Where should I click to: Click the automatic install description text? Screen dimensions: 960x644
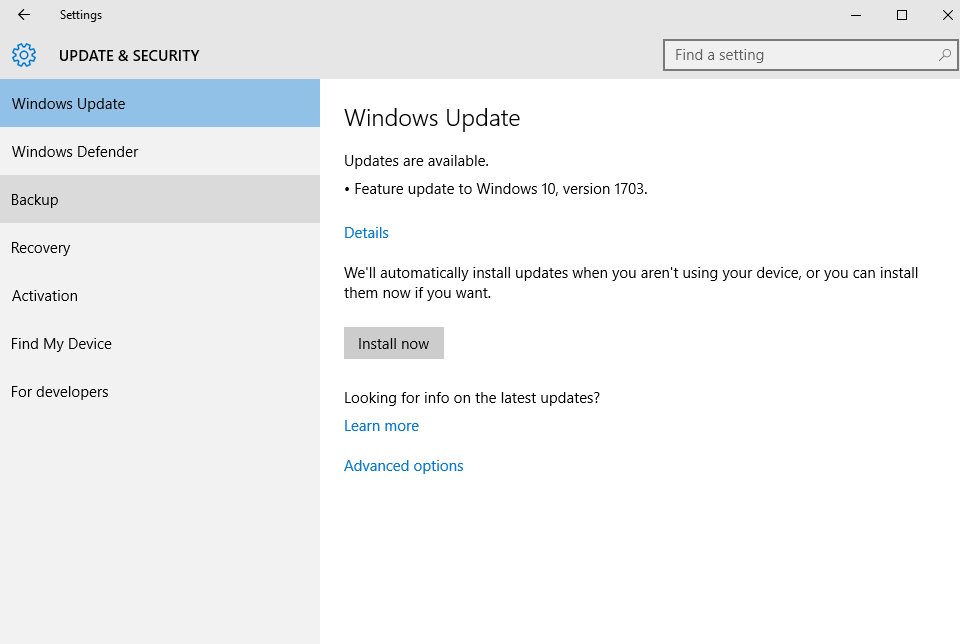pos(631,283)
